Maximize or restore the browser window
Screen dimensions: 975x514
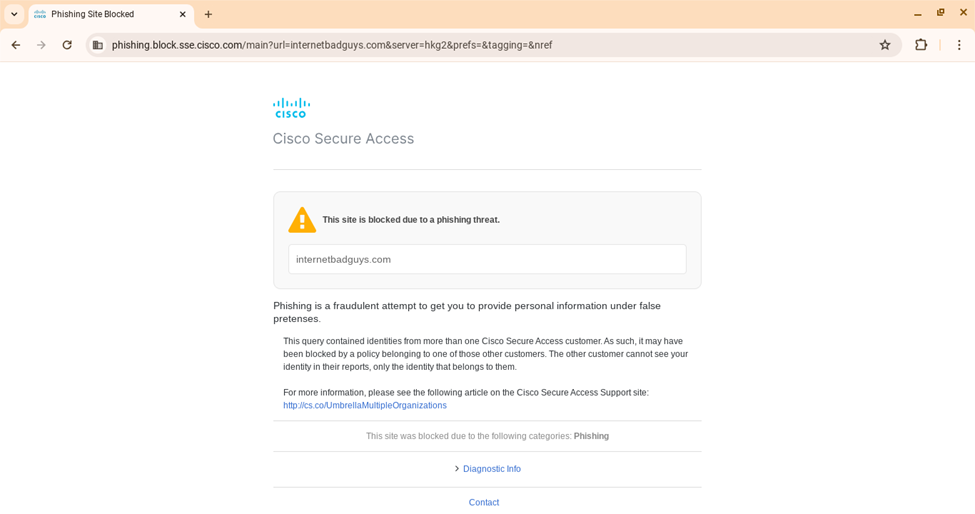coord(940,12)
